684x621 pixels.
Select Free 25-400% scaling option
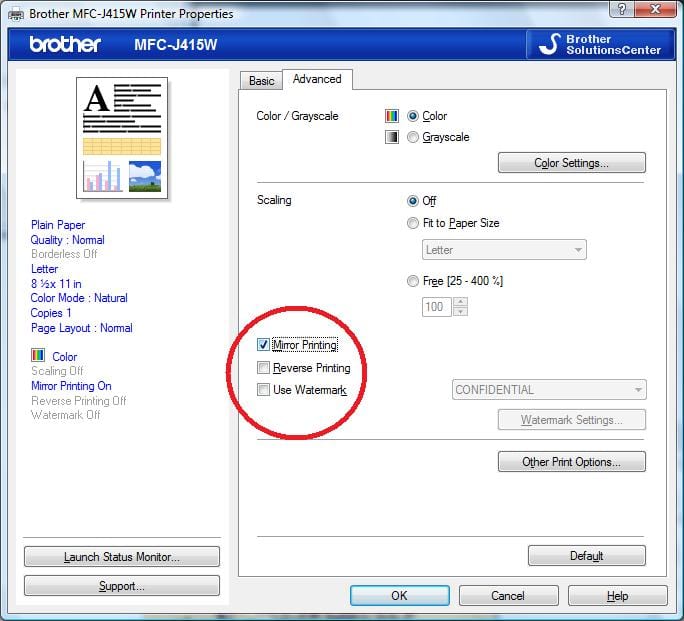pos(412,281)
